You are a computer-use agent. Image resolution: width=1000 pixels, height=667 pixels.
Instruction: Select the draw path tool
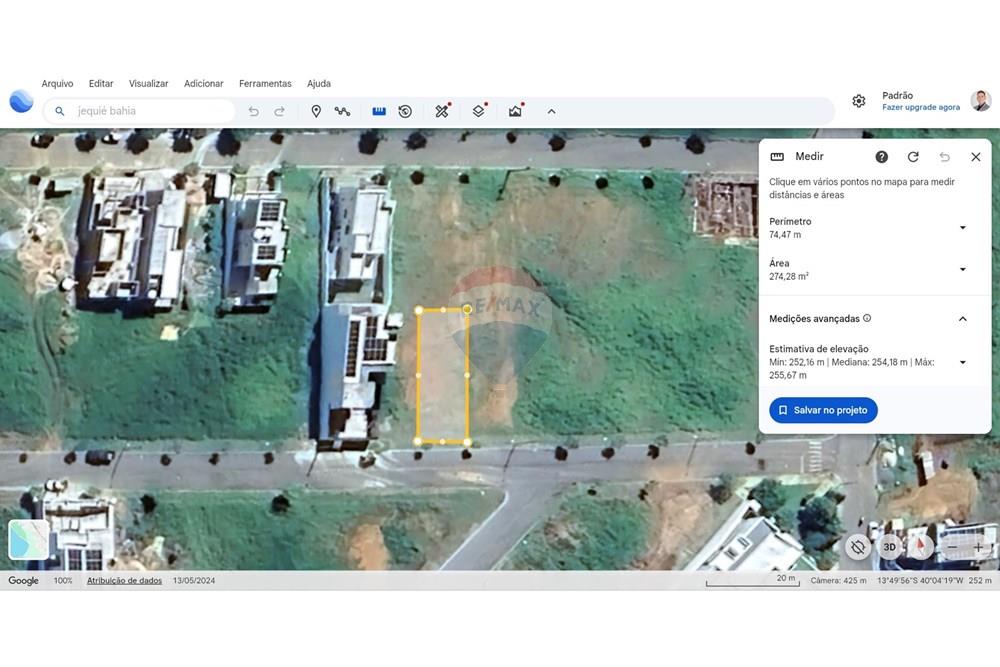[342, 111]
